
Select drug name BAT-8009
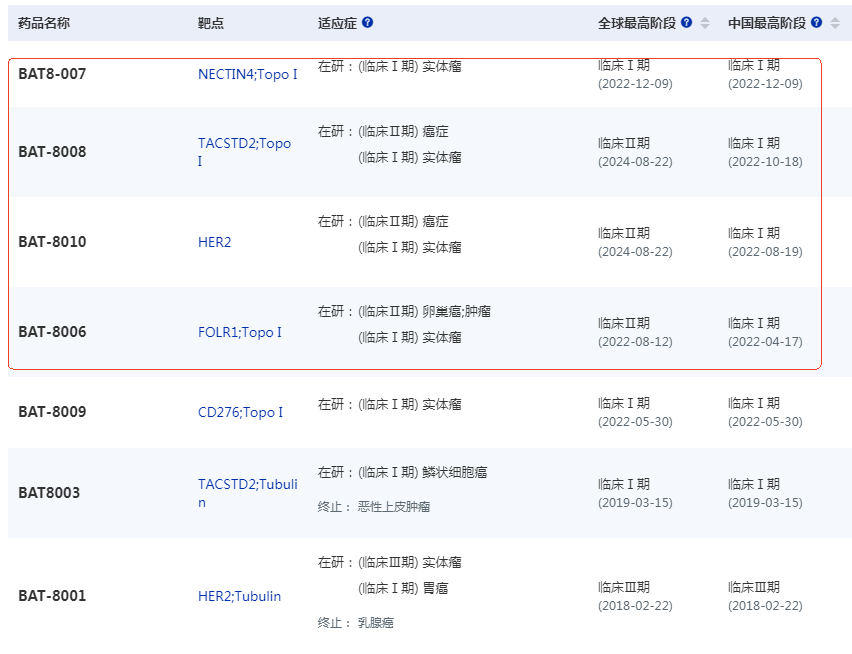(52, 412)
